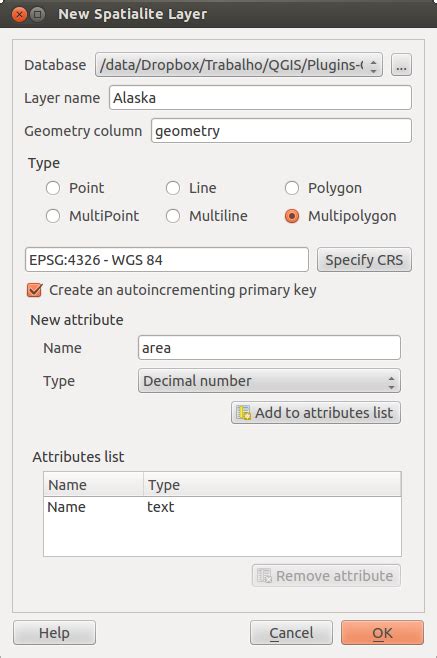This screenshot has width=437, height=658.
Task: Click the browse database ellipsis button
Action: click(x=401, y=65)
